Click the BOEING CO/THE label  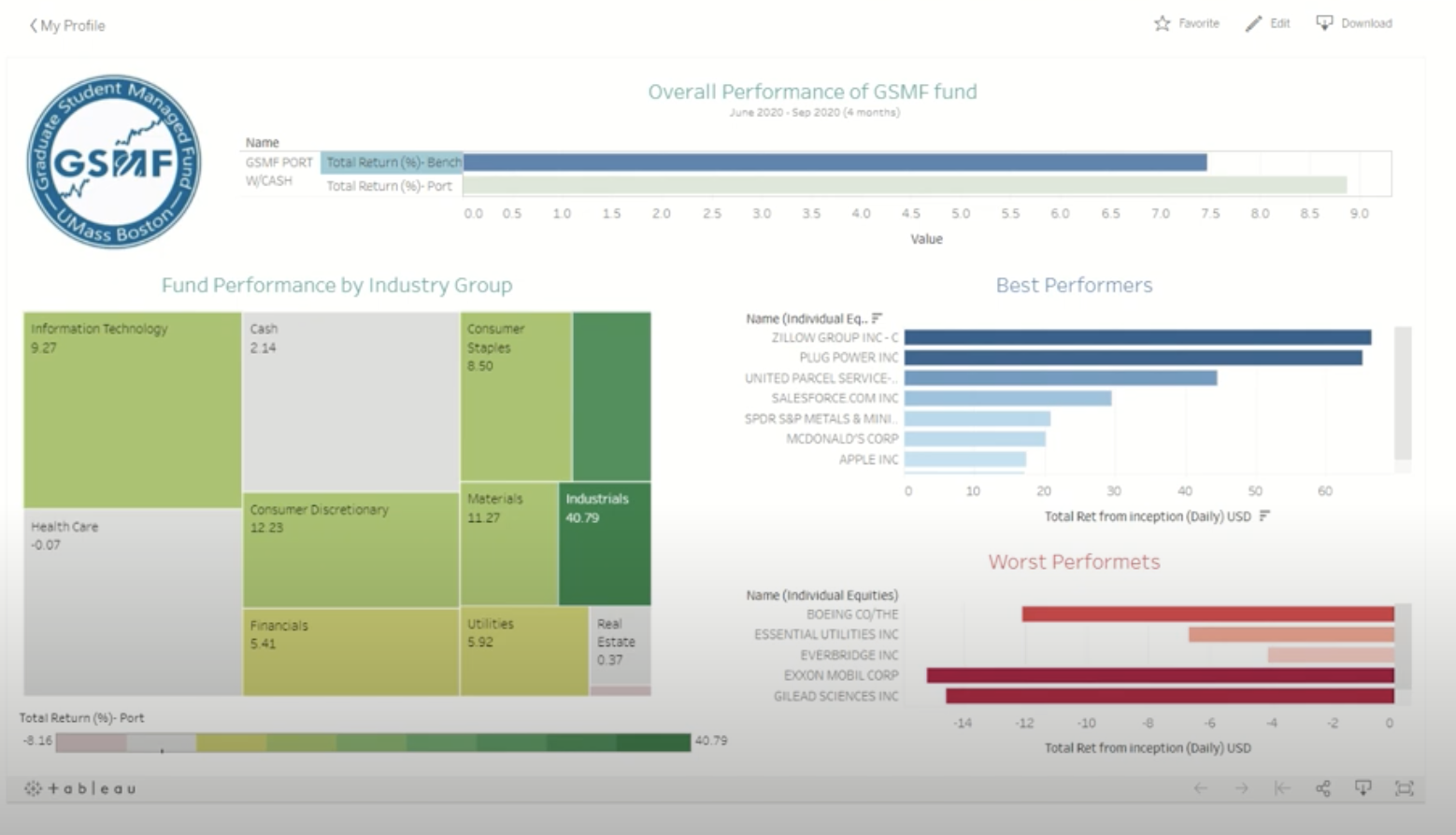click(852, 615)
